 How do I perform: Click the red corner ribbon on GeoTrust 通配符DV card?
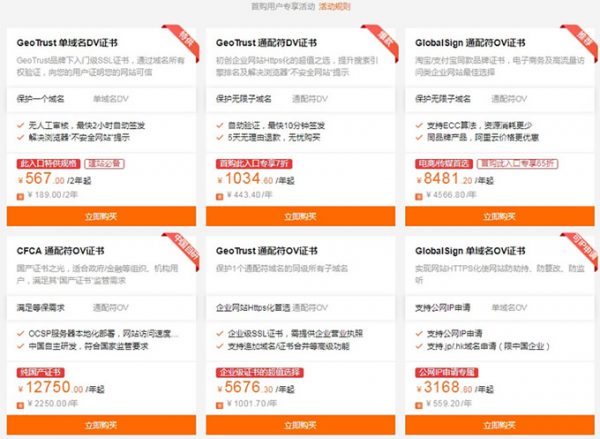click(383, 40)
